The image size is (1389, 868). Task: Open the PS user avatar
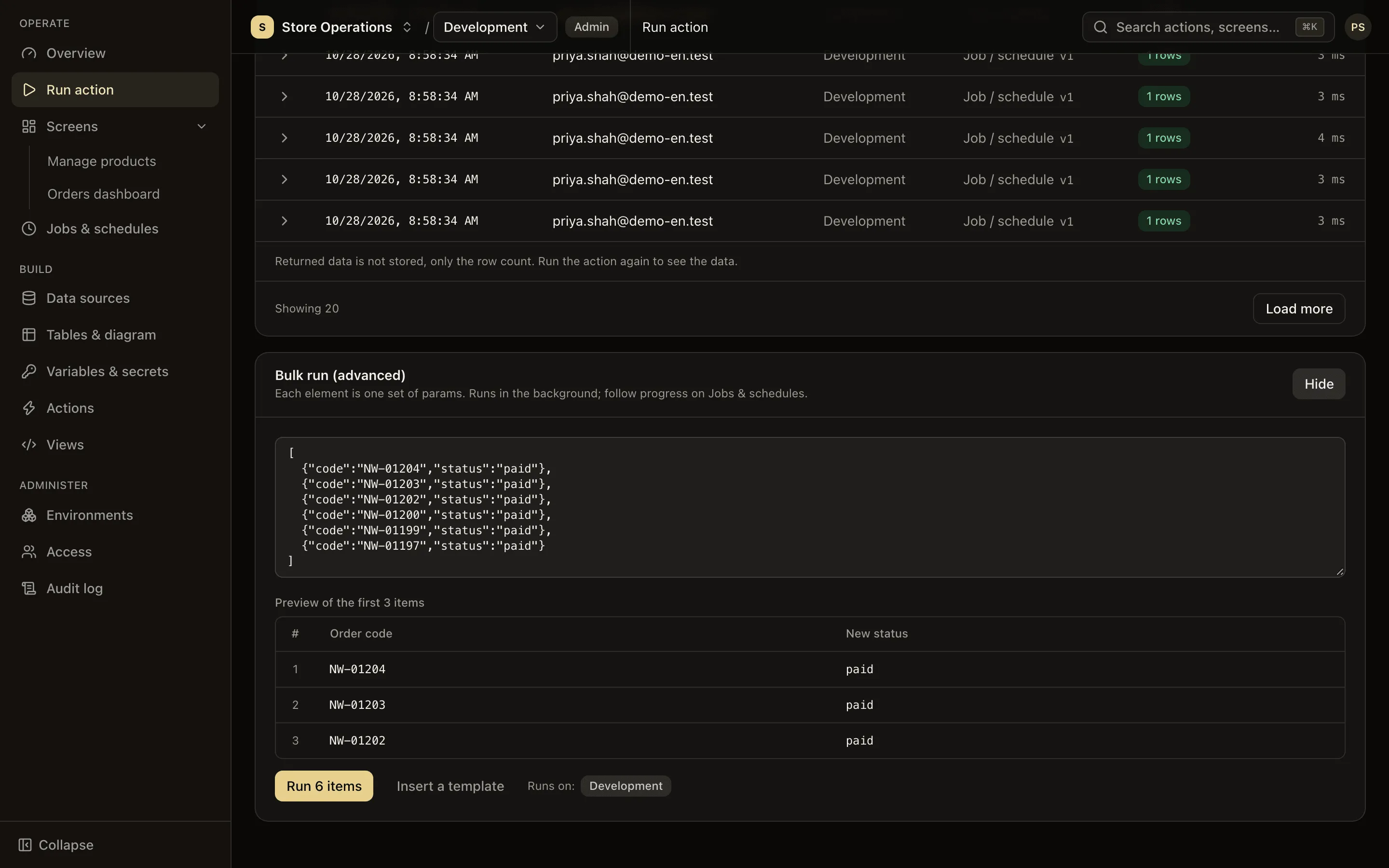[1358, 27]
